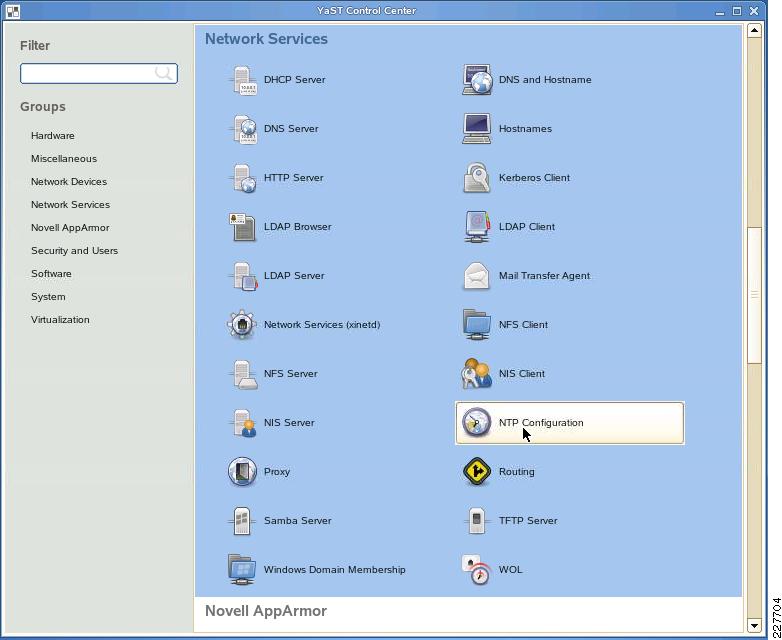782x640 pixels.
Task: Open the NFS Client icon
Action: coord(477,324)
